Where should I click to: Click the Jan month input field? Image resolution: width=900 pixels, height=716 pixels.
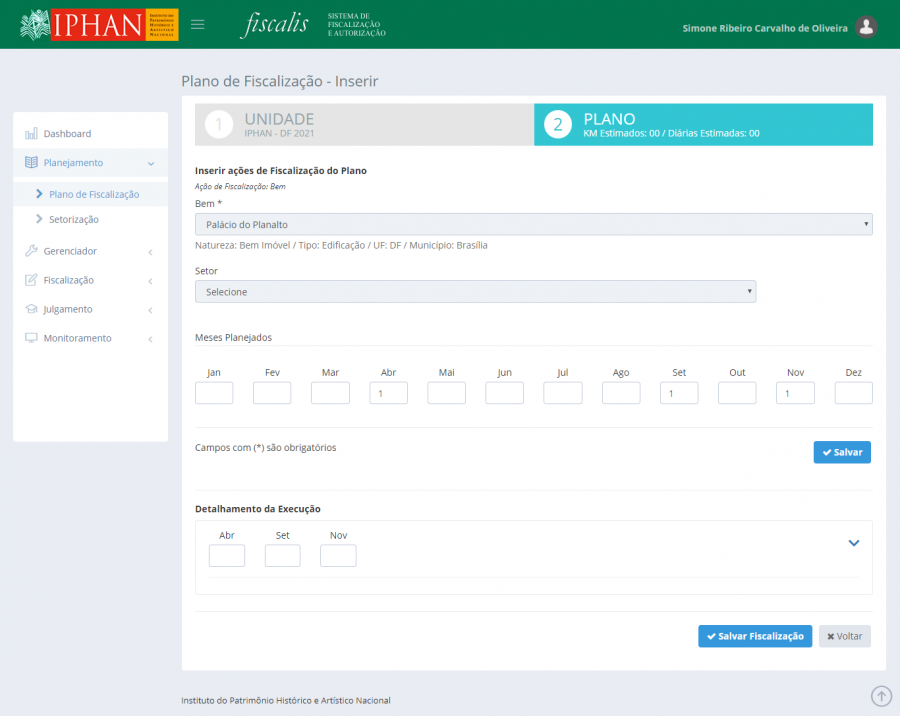(x=214, y=393)
